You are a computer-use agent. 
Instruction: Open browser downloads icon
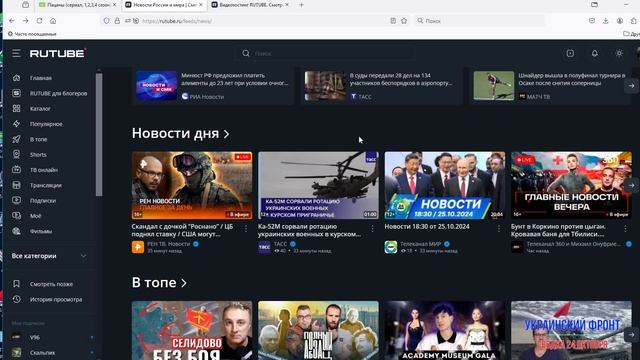(x=606, y=21)
